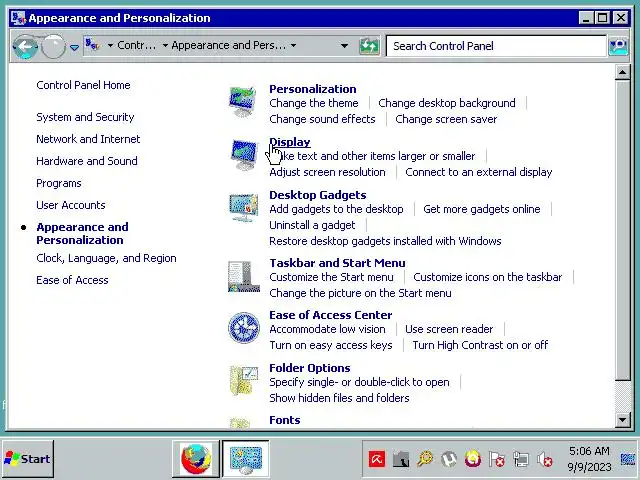Open Control Panel Home

(x=83, y=85)
